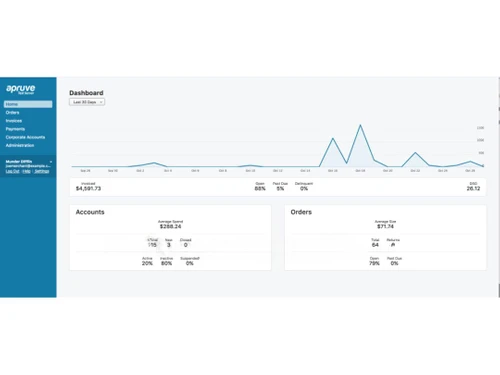Click the Dashboard heading
The image size is (500, 375).
86,93
